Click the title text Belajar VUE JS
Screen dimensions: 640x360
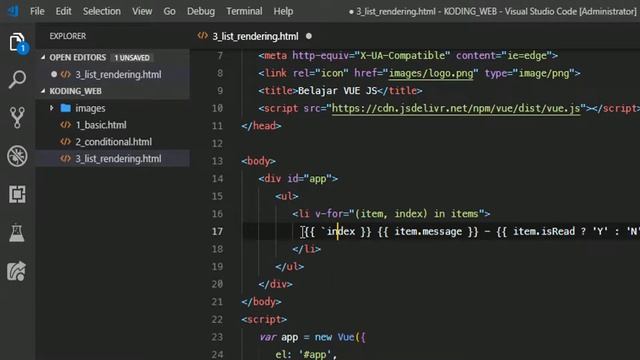pyautogui.click(x=338, y=91)
